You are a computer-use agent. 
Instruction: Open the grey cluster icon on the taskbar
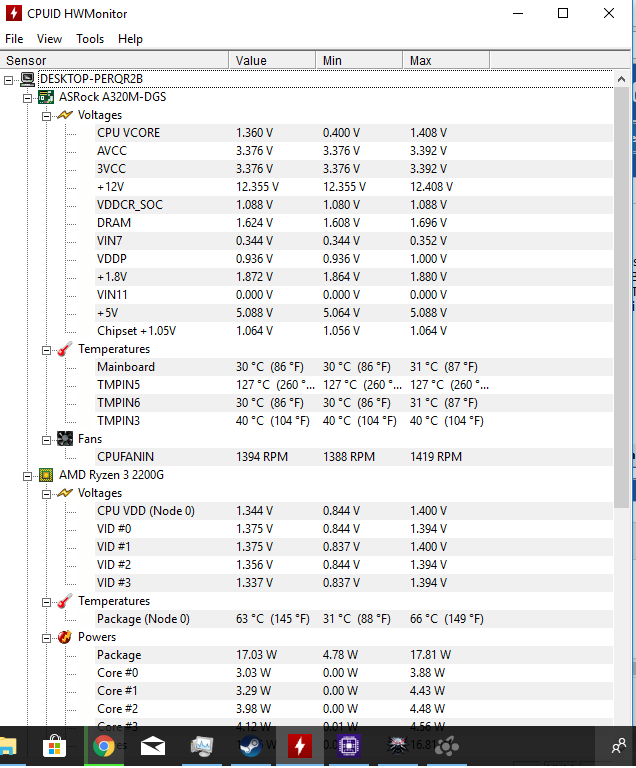[447, 747]
